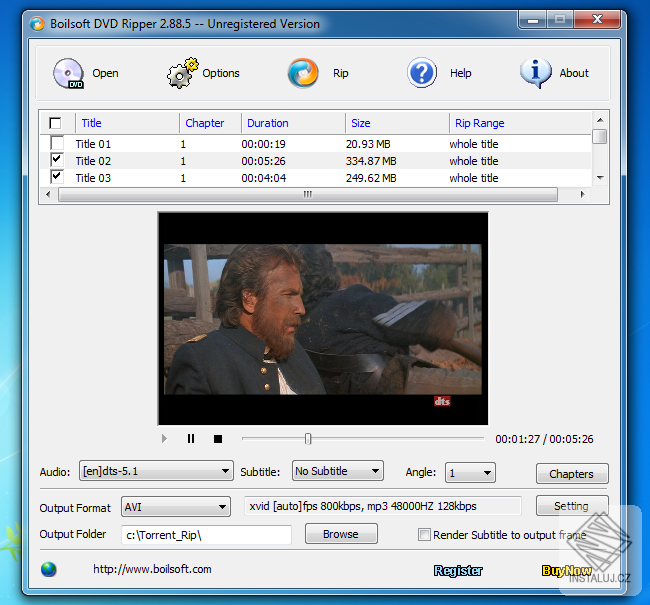Sort by the Title column header
The width and height of the screenshot is (650, 605).
91,123
